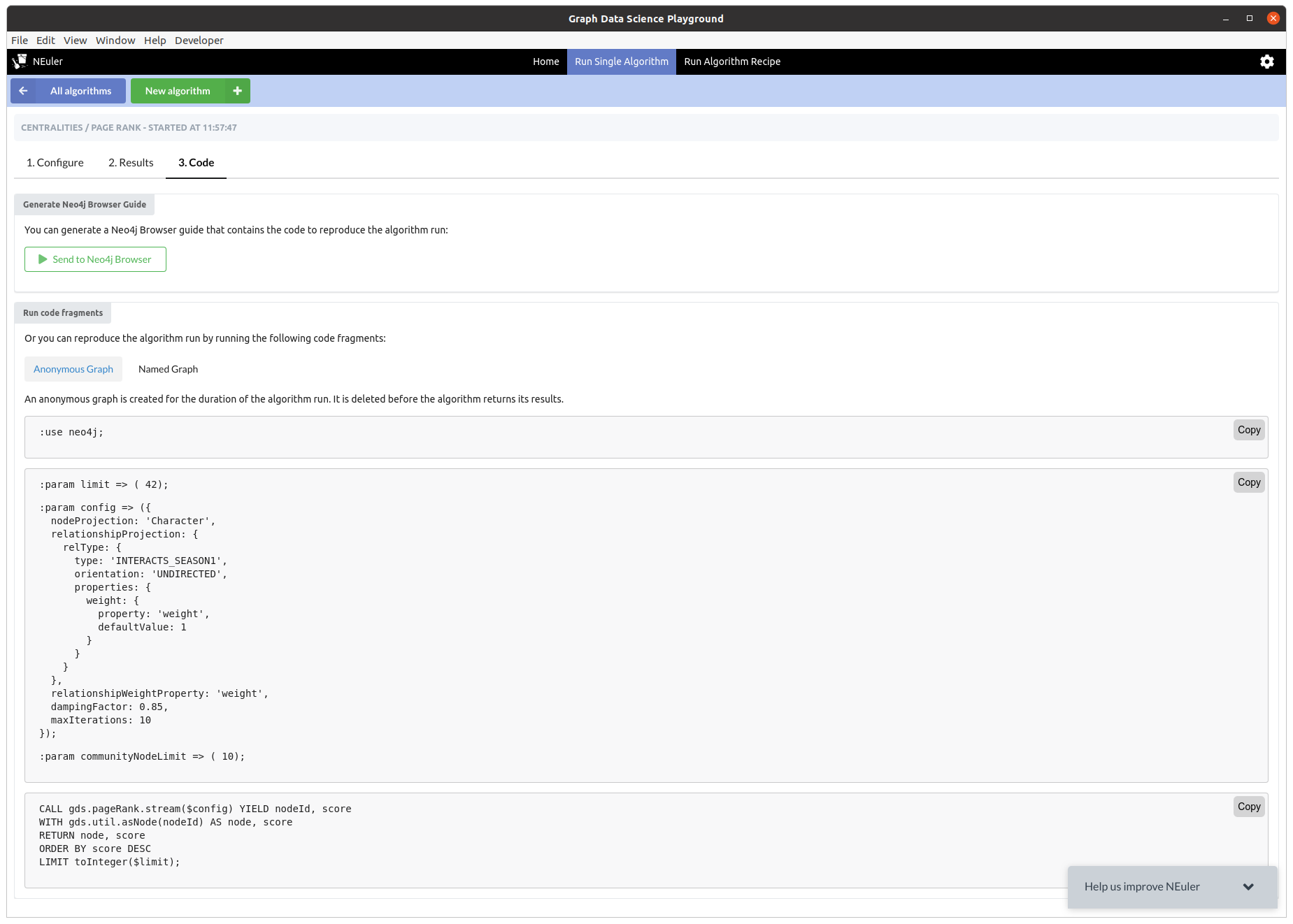
Task: Switch to the Named Graph tab
Action: (x=168, y=369)
